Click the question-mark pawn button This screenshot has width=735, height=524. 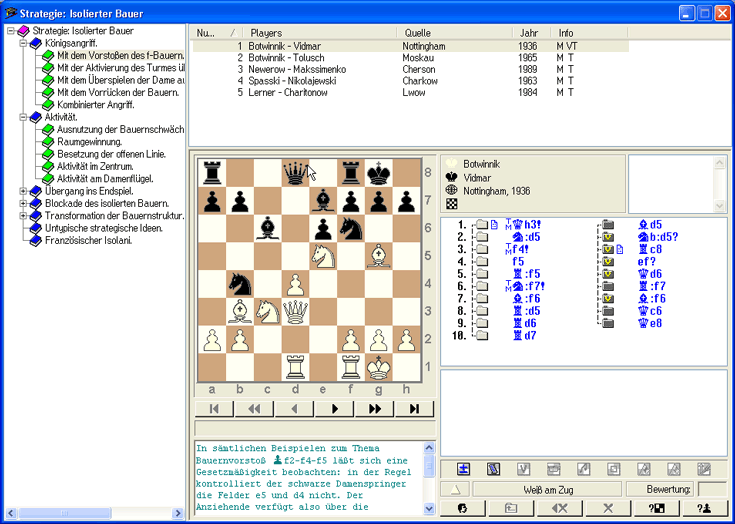[705, 508]
